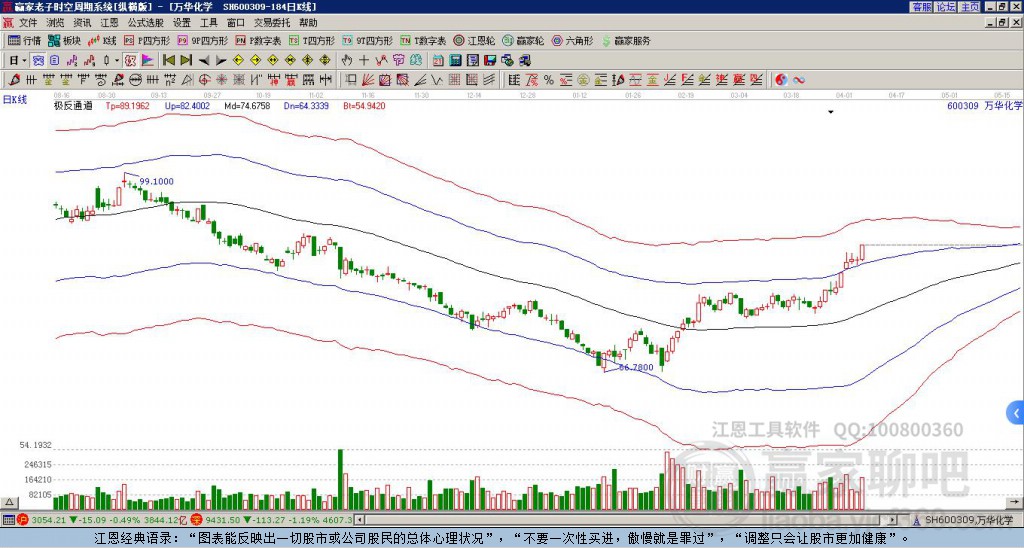Open the calendar date icon
The width and height of the screenshot is (1024, 548).
(x=438, y=61)
